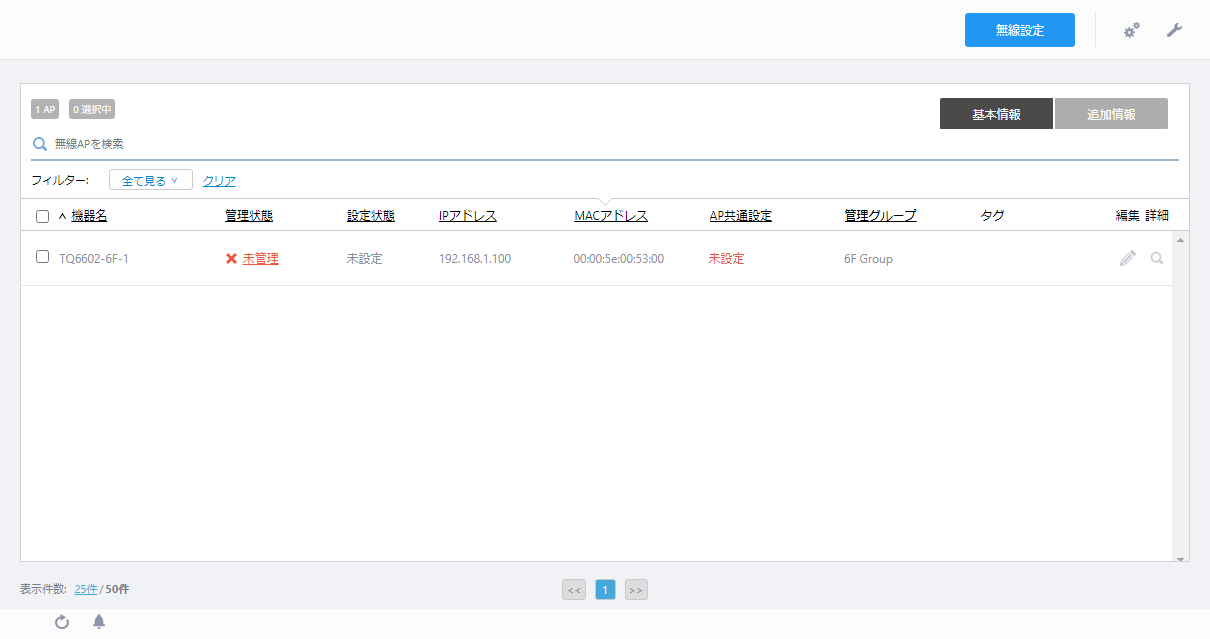The image size is (1210, 639).
Task: Switch to the 基本情報 tab
Action: (x=996, y=114)
